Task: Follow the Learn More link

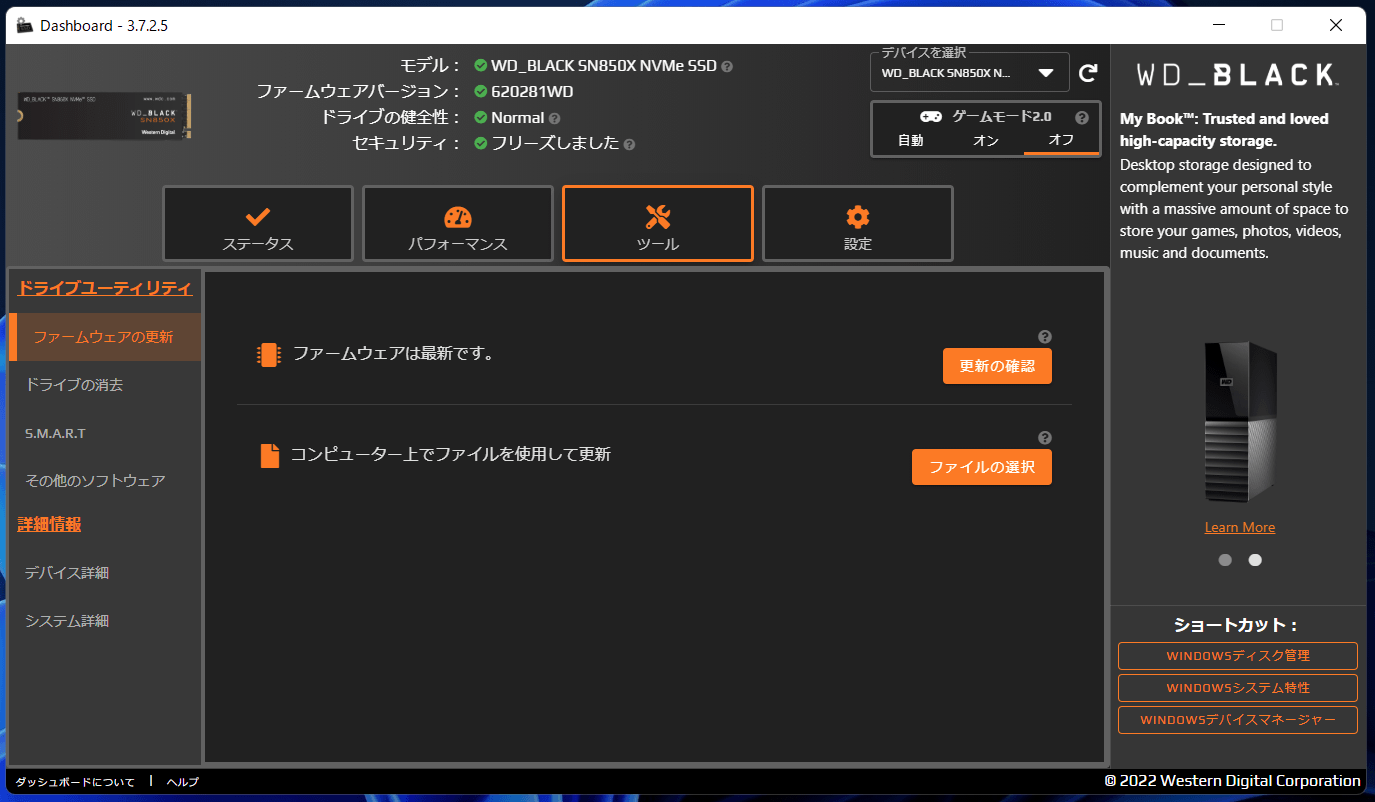Action: pyautogui.click(x=1240, y=527)
